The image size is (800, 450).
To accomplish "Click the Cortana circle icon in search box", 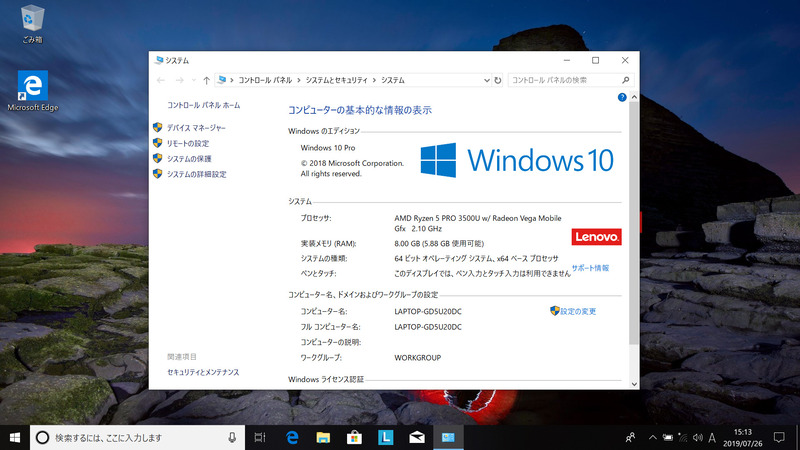I will click(x=42, y=437).
